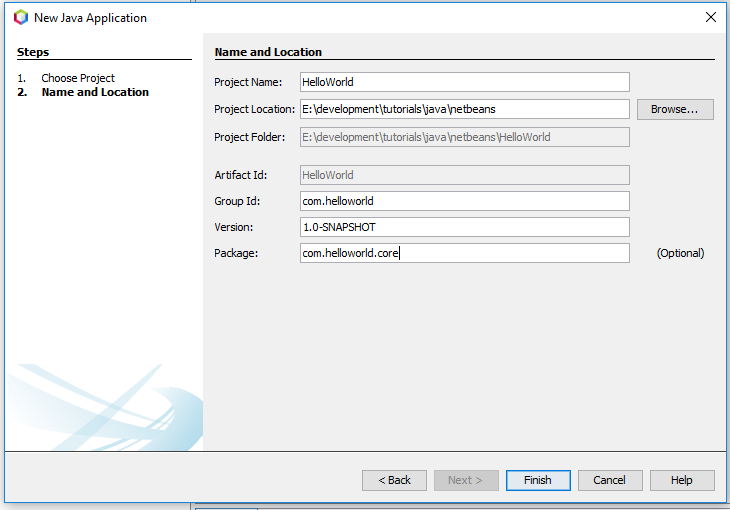Click the 'Steps' heading
The width and height of the screenshot is (730, 510).
(33, 52)
